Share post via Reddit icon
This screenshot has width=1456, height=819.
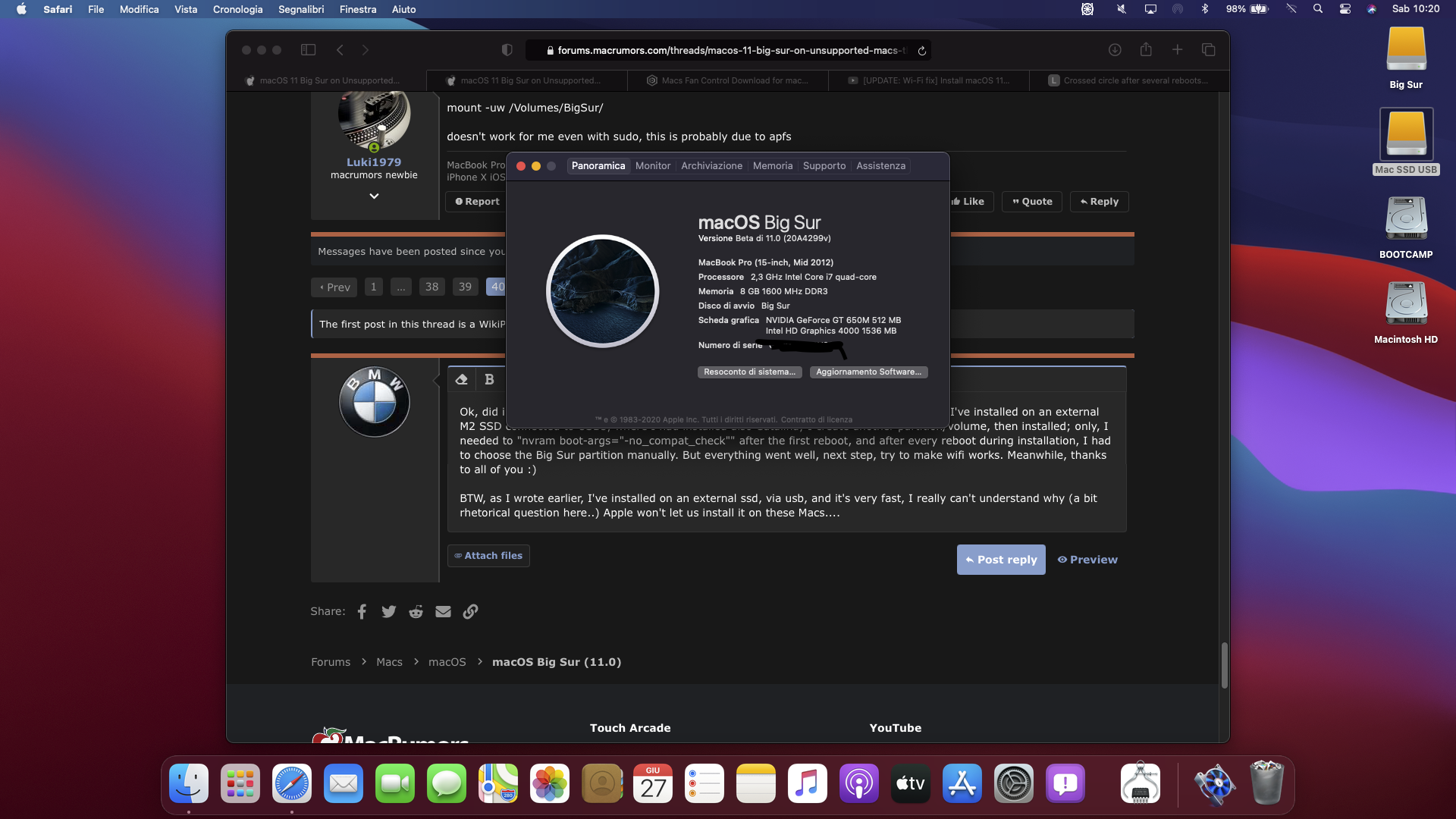tap(416, 612)
